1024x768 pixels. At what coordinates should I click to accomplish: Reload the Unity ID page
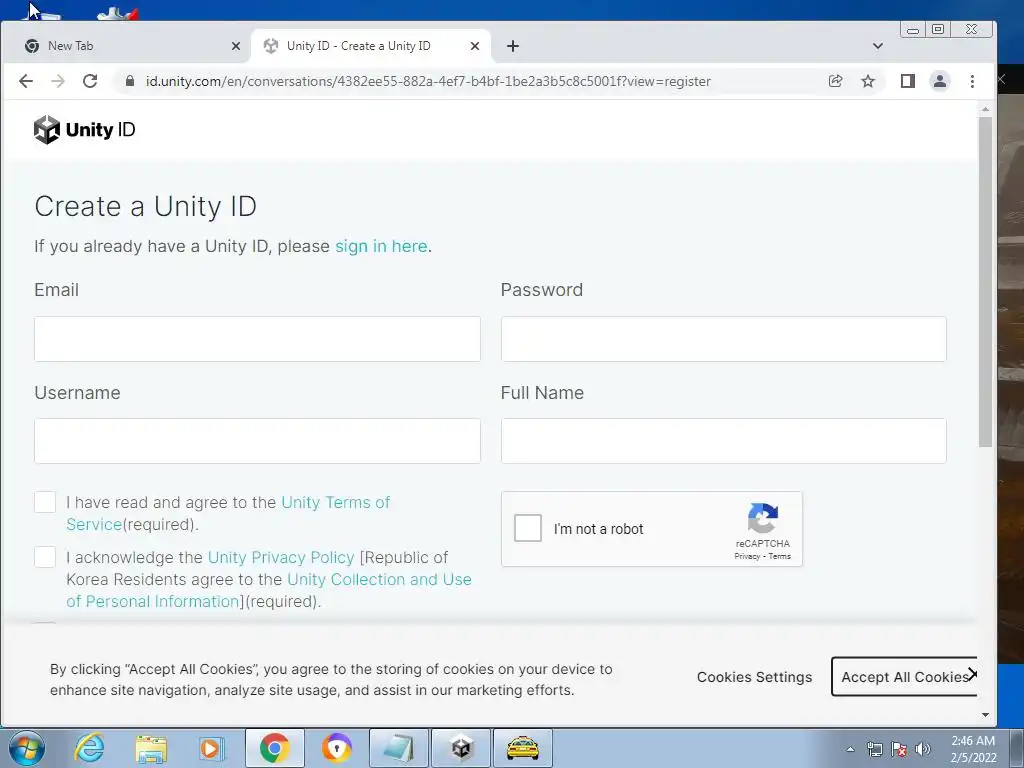click(90, 81)
